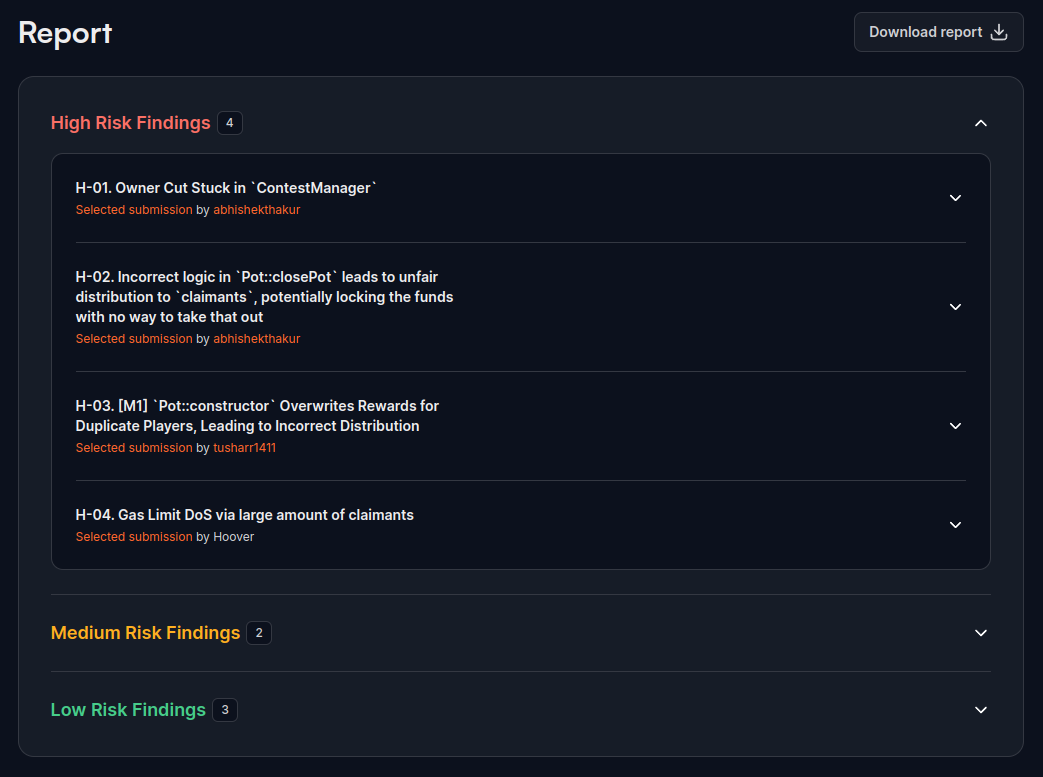This screenshot has height=777, width=1043.
Task: Open the H-03 Overwrites Rewards finding title
Action: (x=257, y=416)
